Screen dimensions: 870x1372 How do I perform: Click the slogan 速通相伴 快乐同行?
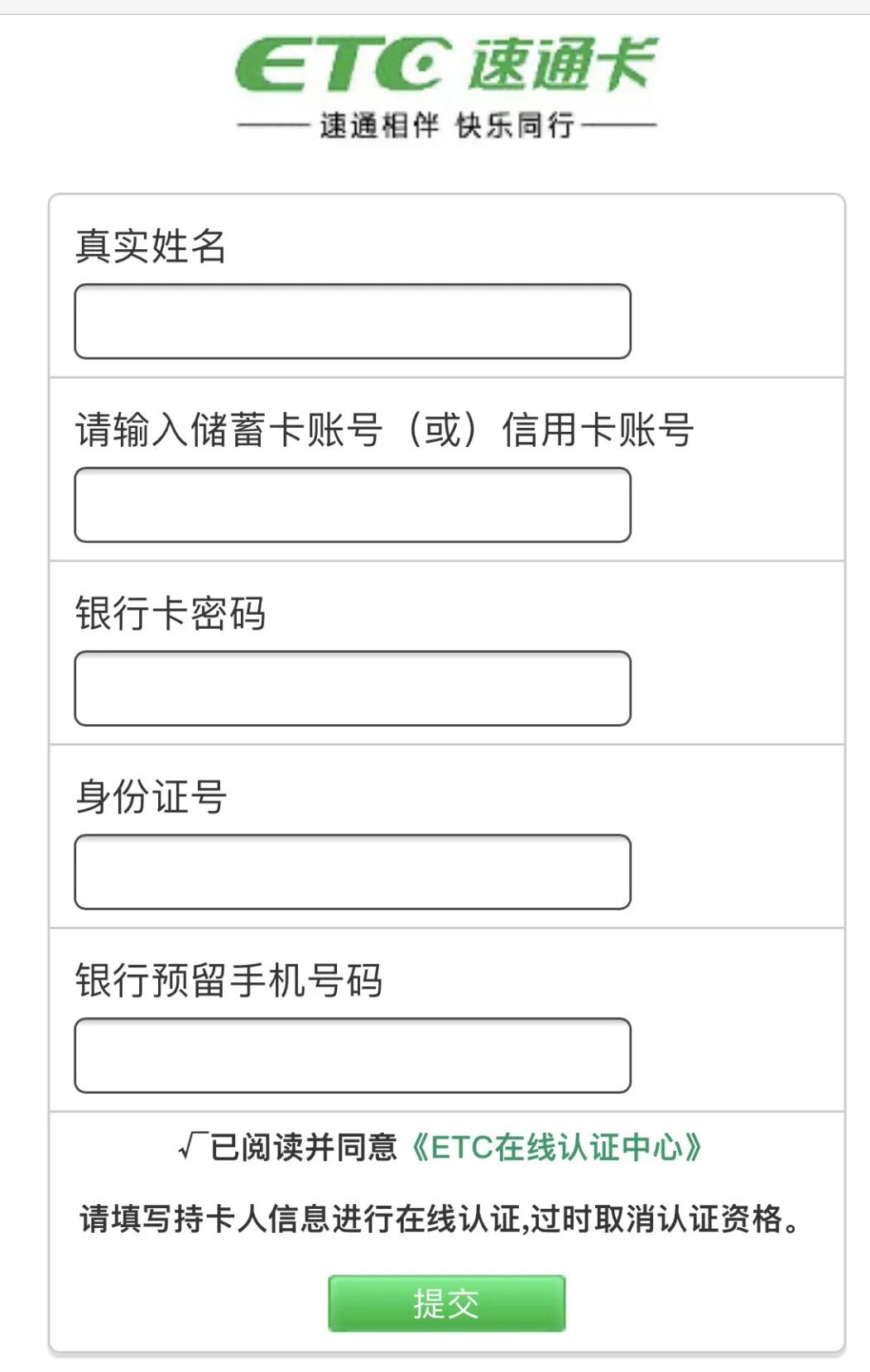[x=445, y=122]
